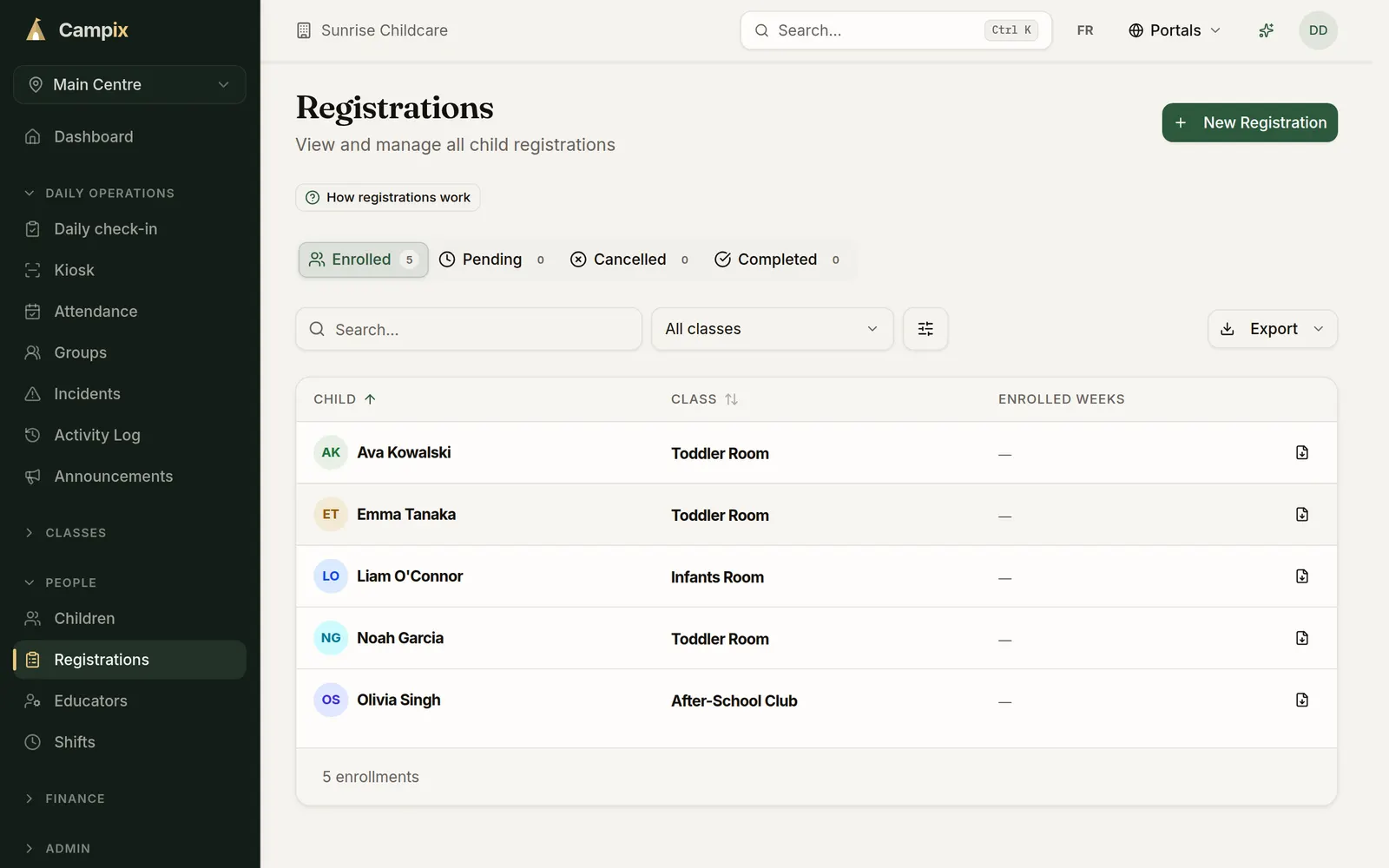Open Olivia Singh's registration
This screenshot has height=868, width=1389.
tap(398, 700)
